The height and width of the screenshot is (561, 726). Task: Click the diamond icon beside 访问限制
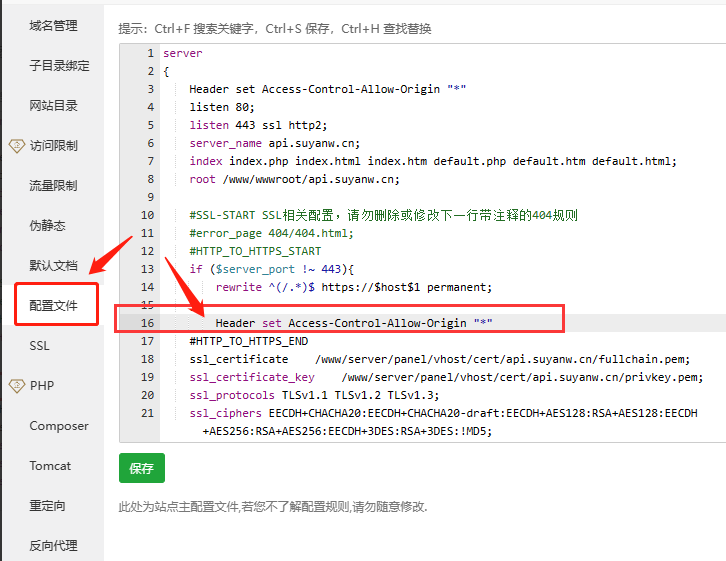(x=17, y=146)
